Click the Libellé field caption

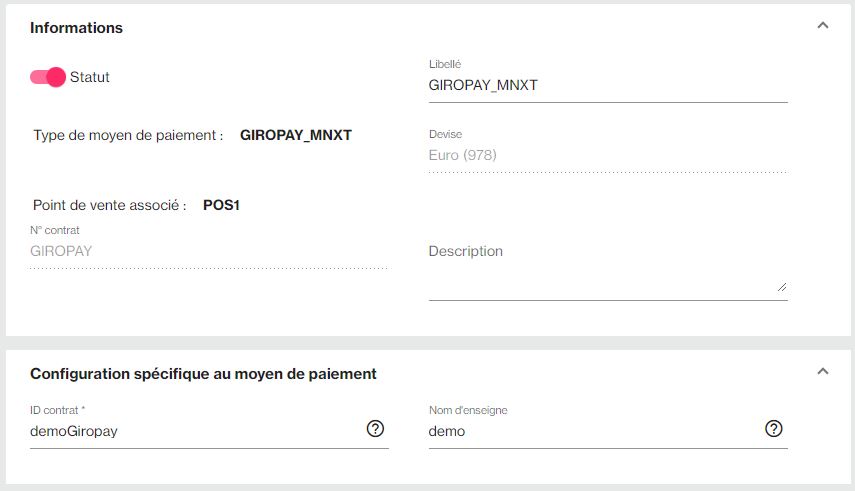[x=445, y=64]
